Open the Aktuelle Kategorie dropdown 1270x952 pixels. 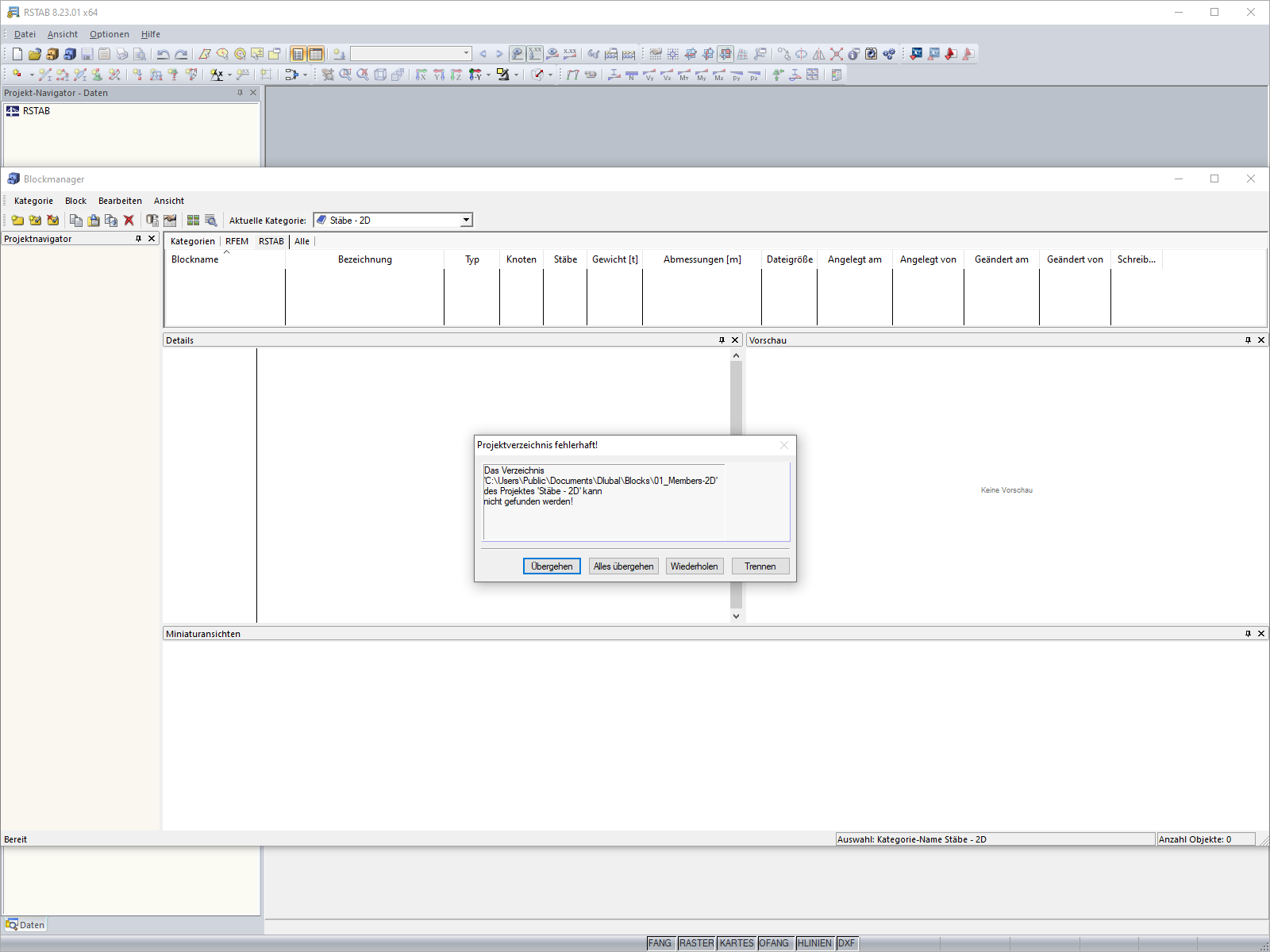[x=465, y=220]
